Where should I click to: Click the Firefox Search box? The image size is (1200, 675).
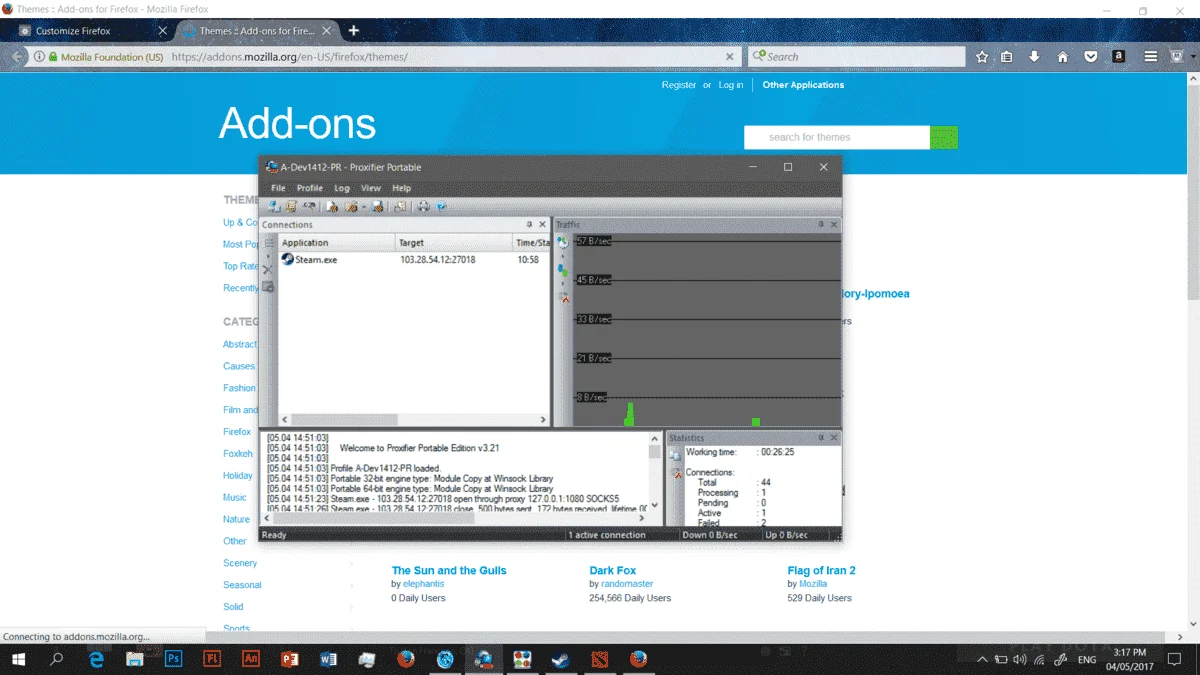coord(857,57)
